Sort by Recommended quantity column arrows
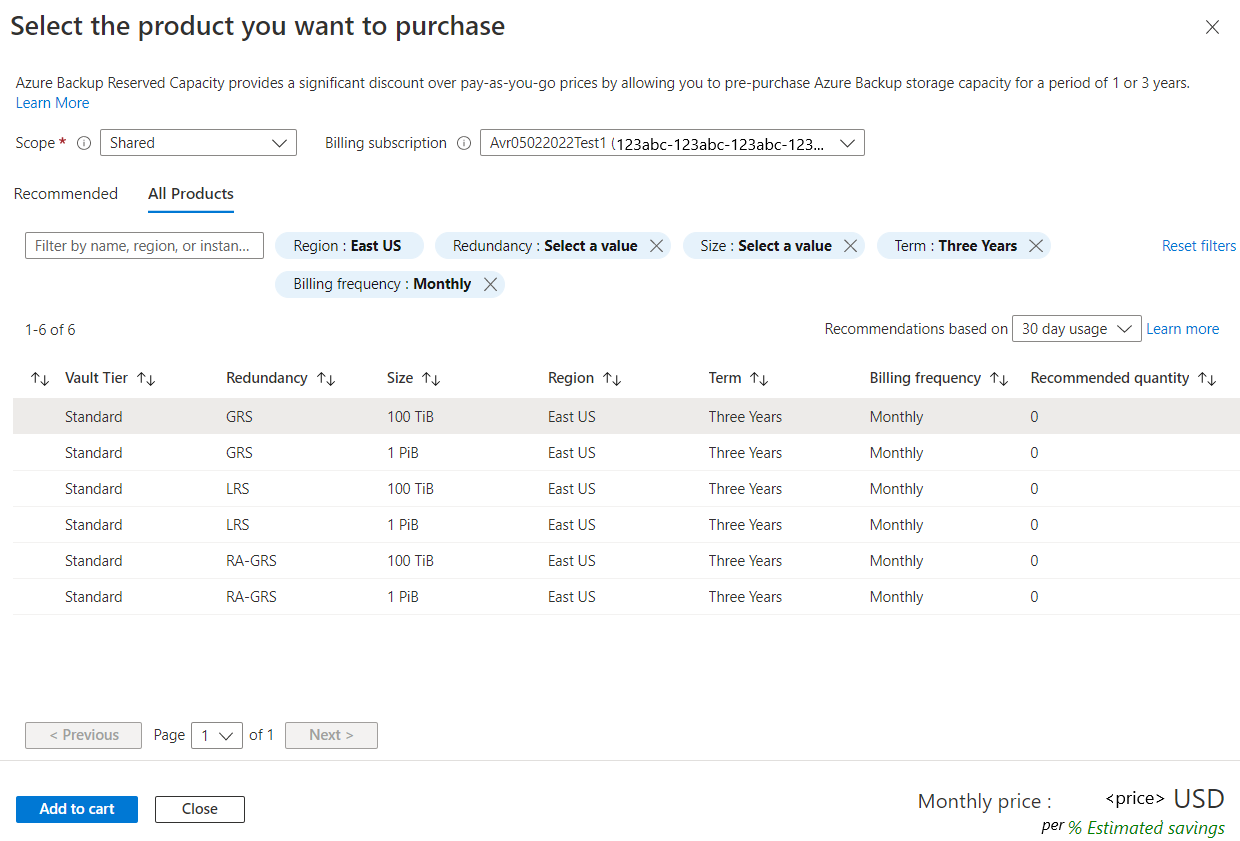The width and height of the screenshot is (1240, 841). tap(1207, 379)
